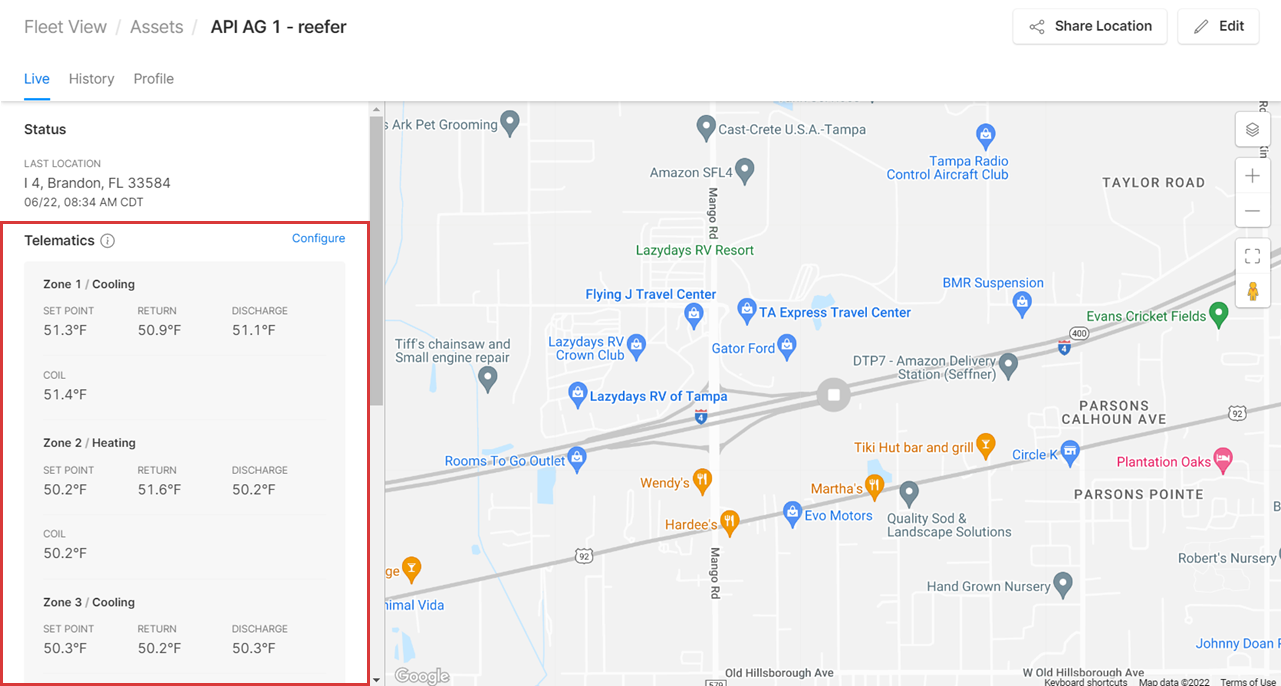Click the Share Location button
1281x686 pixels.
click(x=1091, y=26)
